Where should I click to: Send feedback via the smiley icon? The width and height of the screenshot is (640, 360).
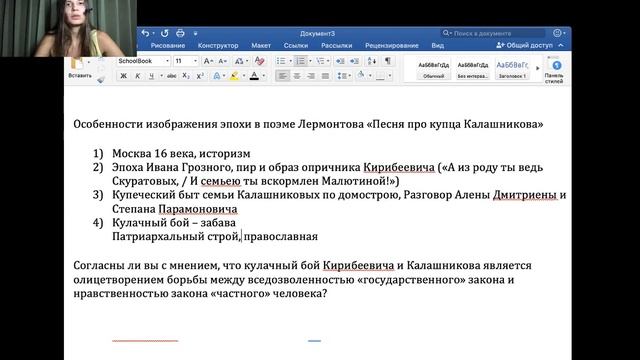point(557,33)
